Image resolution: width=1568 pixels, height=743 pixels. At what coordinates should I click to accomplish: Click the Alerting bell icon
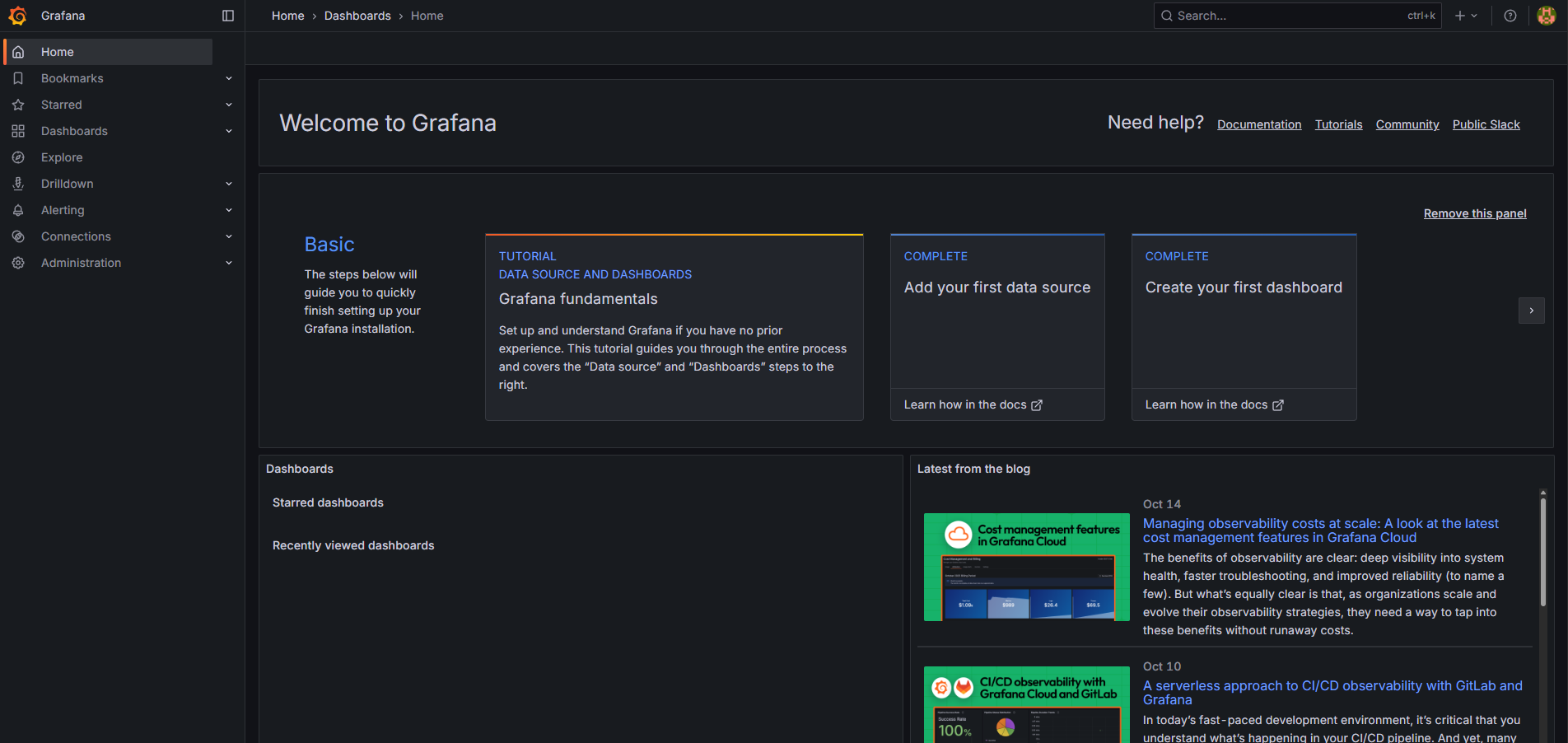(x=18, y=210)
